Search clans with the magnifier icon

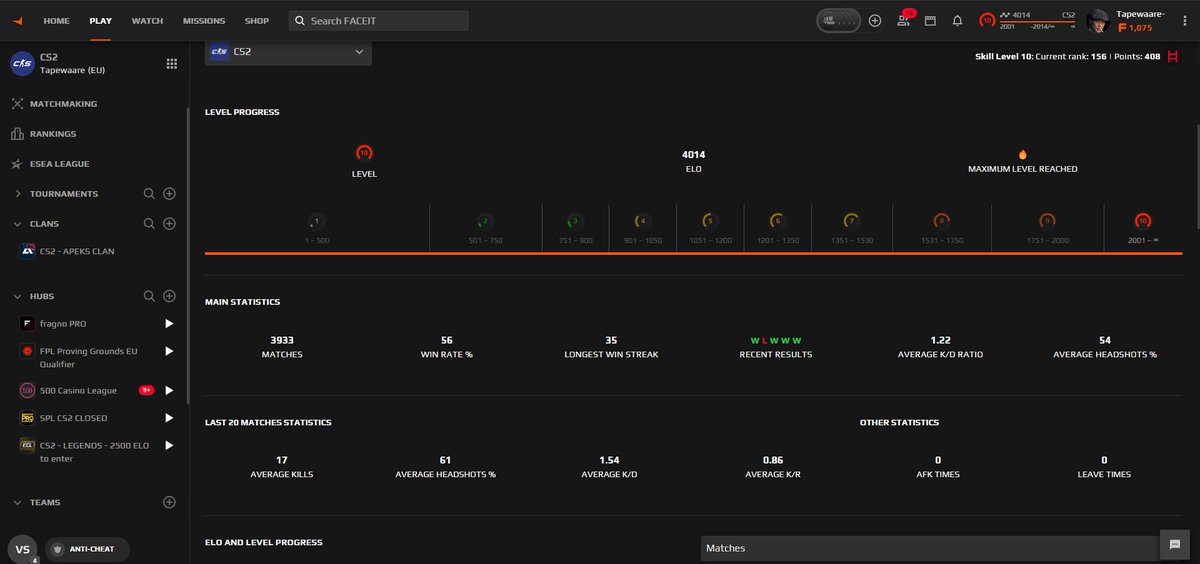pos(149,224)
